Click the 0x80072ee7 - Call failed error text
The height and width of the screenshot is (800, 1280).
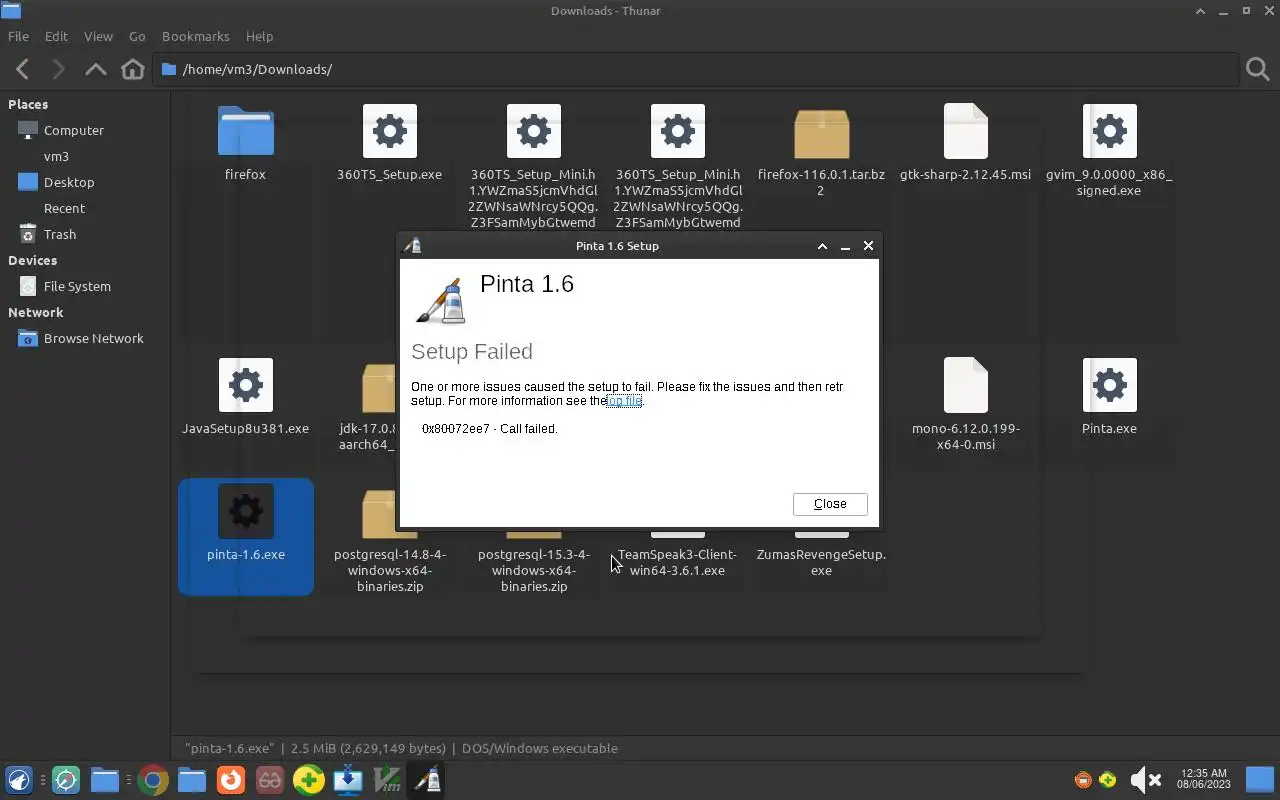click(490, 428)
